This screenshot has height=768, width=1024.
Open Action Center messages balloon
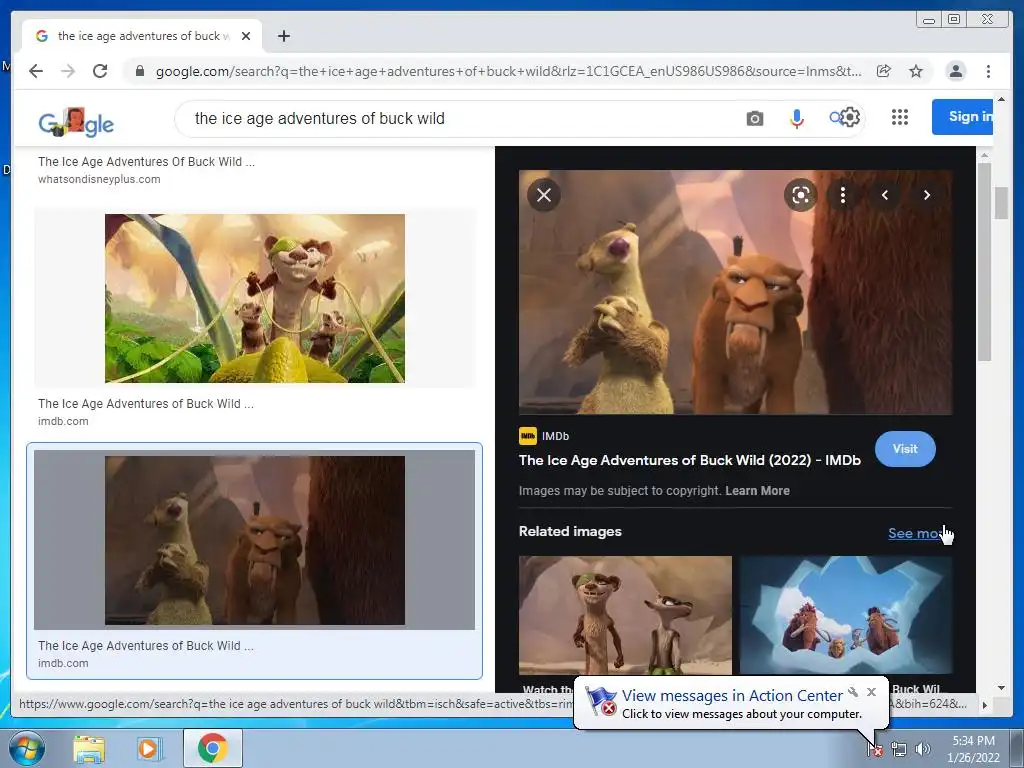(731, 703)
